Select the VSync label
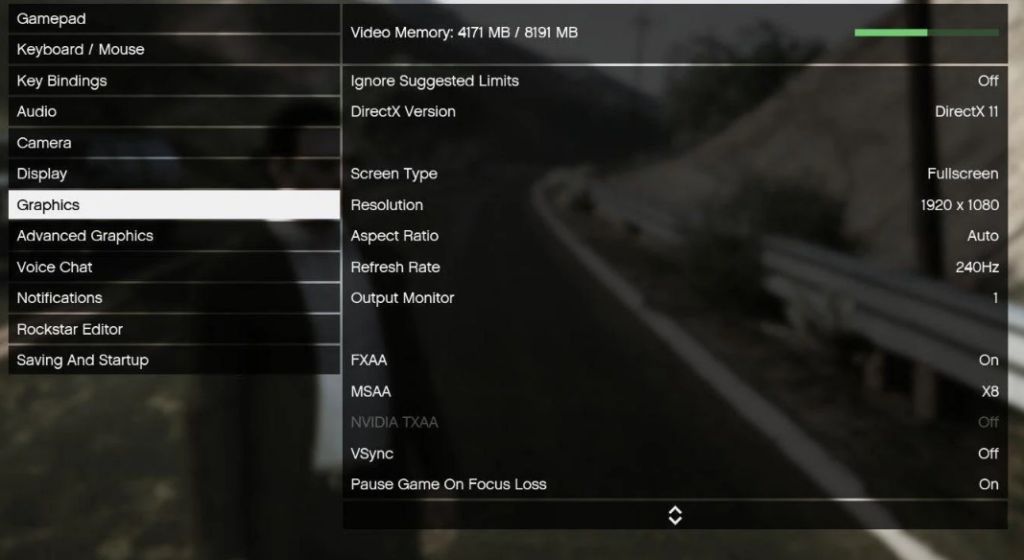This screenshot has width=1024, height=560. pyautogui.click(x=372, y=454)
